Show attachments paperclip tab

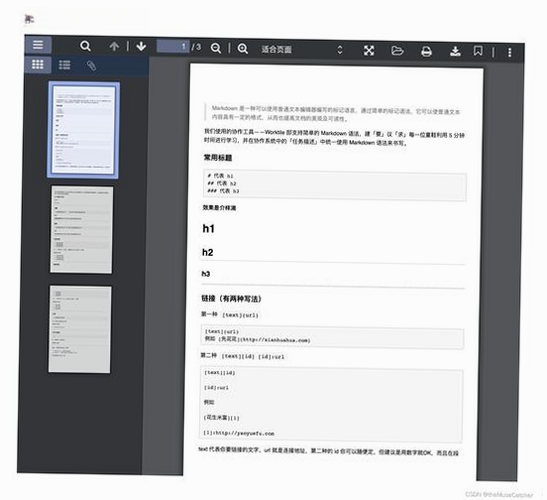point(91,66)
